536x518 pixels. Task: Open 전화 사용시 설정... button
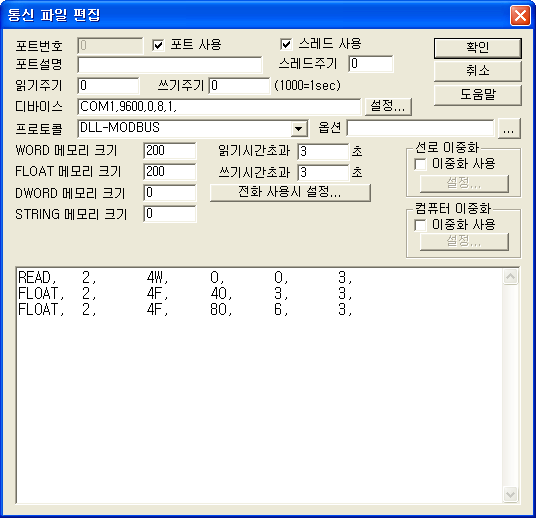[290, 192]
